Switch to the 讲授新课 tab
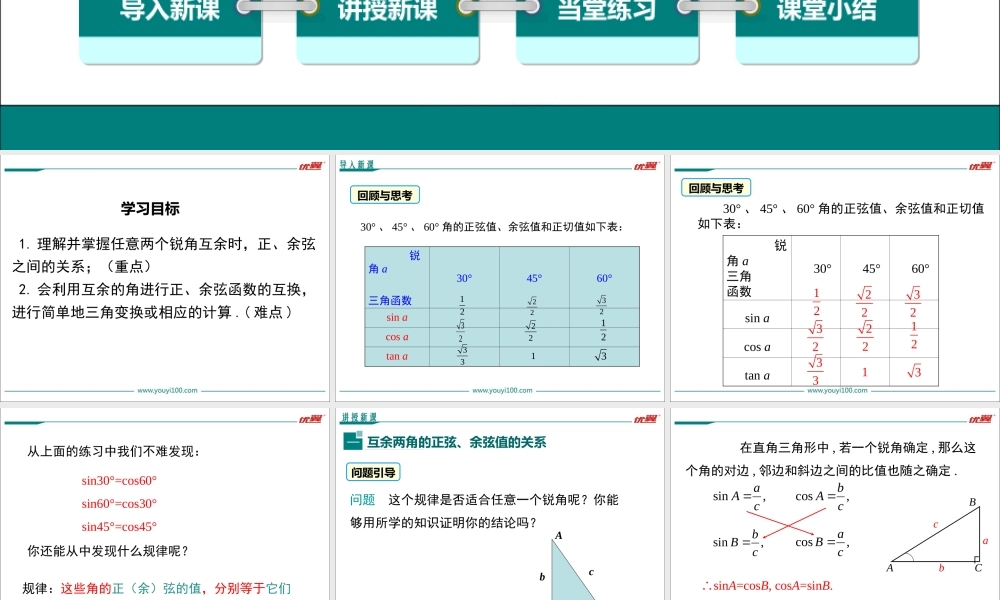 tap(388, 12)
